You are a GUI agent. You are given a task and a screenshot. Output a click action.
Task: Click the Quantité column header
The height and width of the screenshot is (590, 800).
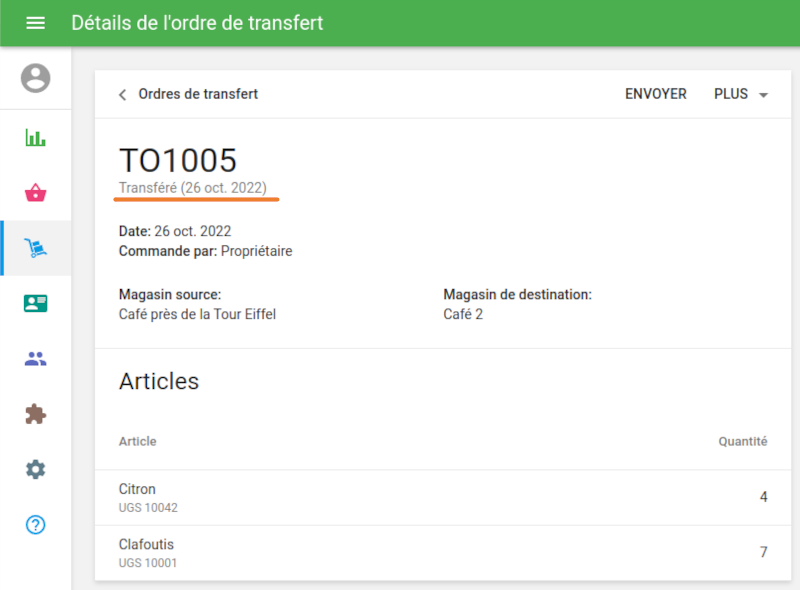[x=743, y=441]
